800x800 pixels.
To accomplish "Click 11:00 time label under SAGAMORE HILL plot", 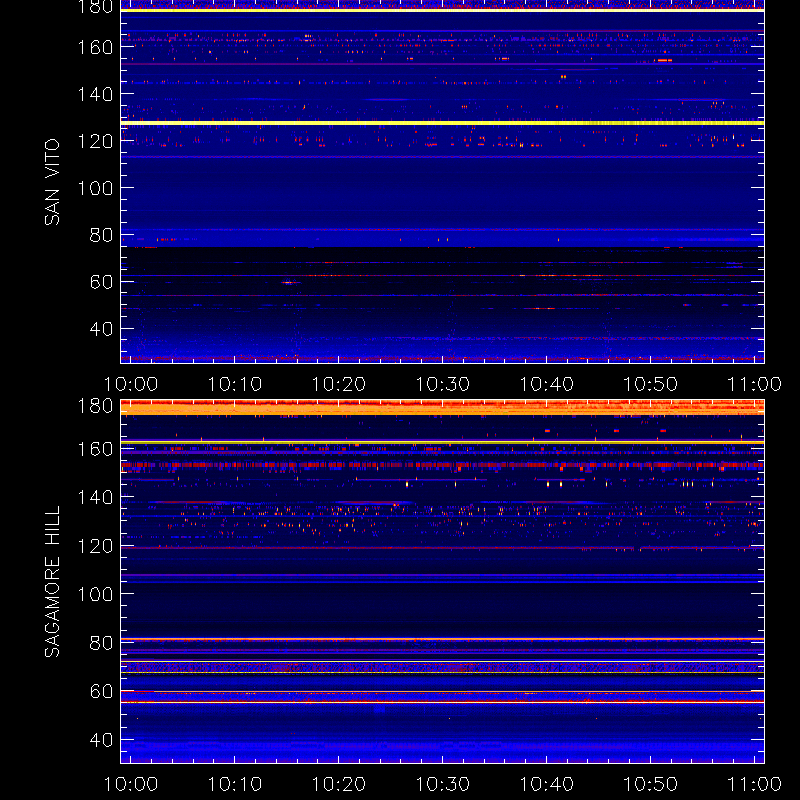I will [754, 784].
